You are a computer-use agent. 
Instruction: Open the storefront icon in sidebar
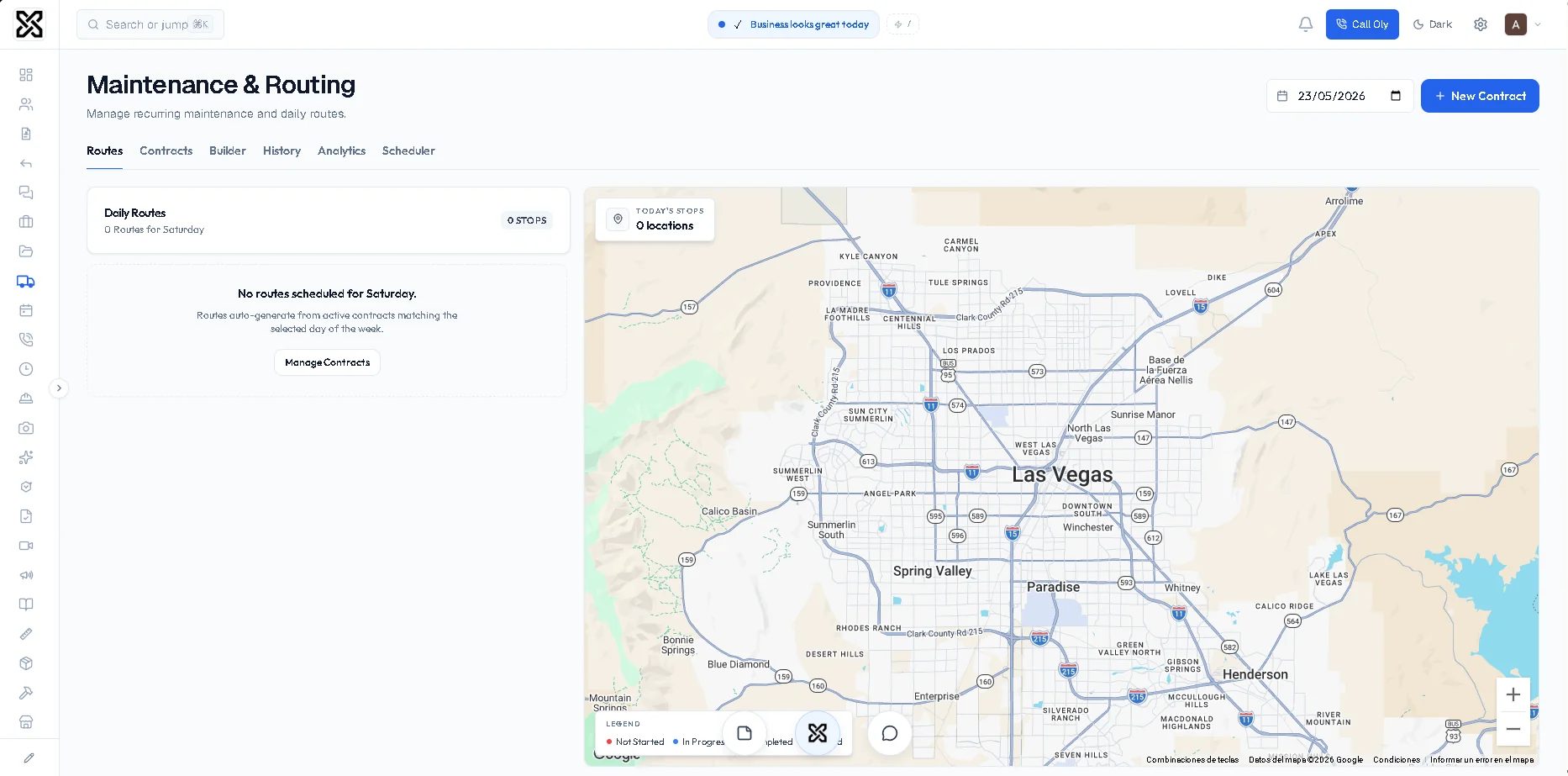pos(26,722)
